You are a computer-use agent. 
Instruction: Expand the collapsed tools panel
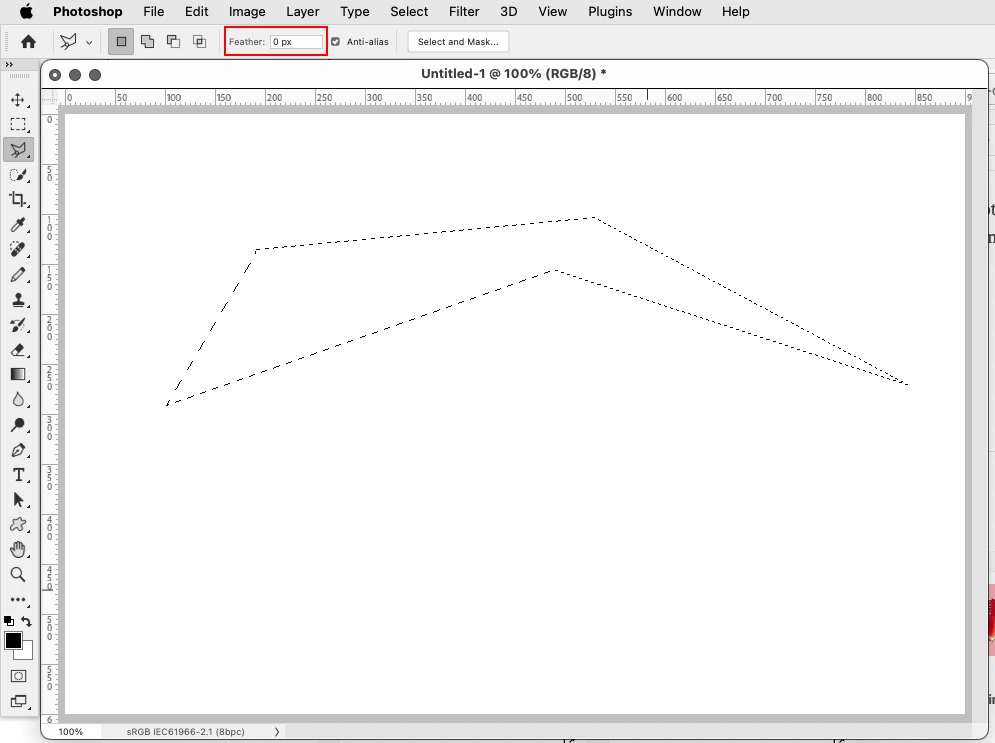point(8,65)
